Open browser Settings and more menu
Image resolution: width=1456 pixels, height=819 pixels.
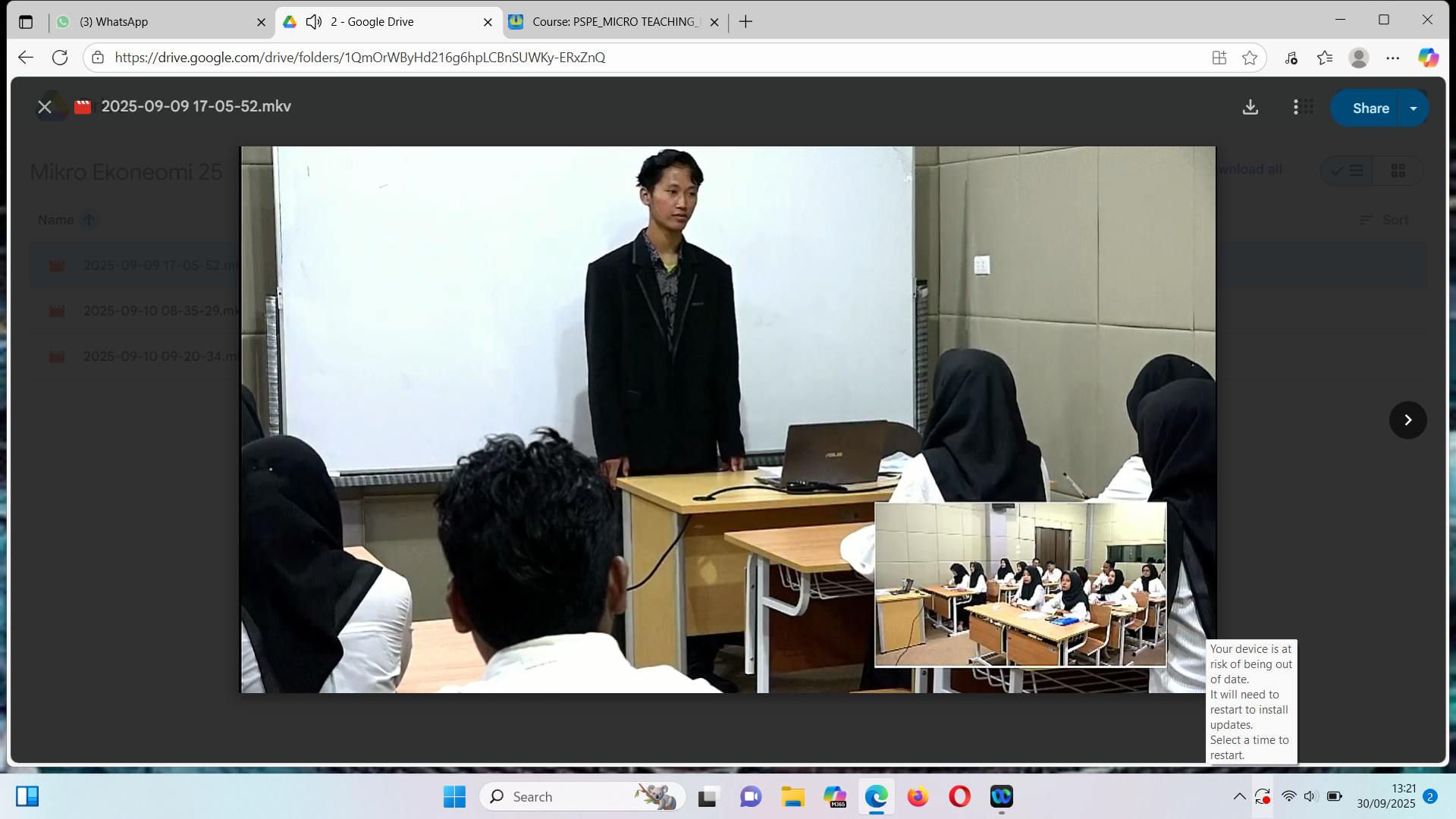point(1392,58)
